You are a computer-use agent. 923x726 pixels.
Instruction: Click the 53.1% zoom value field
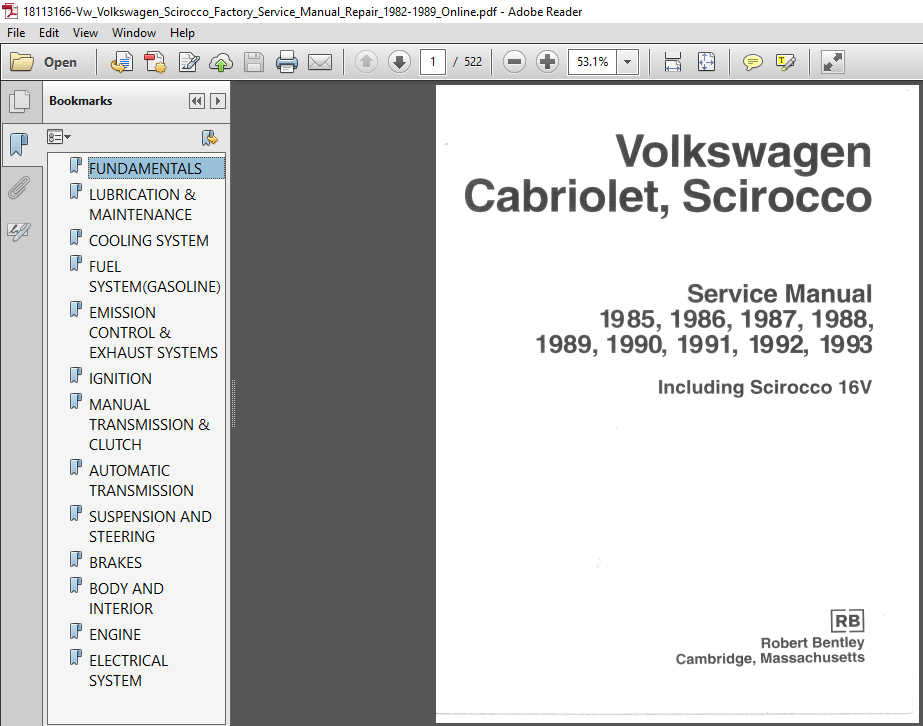[592, 62]
